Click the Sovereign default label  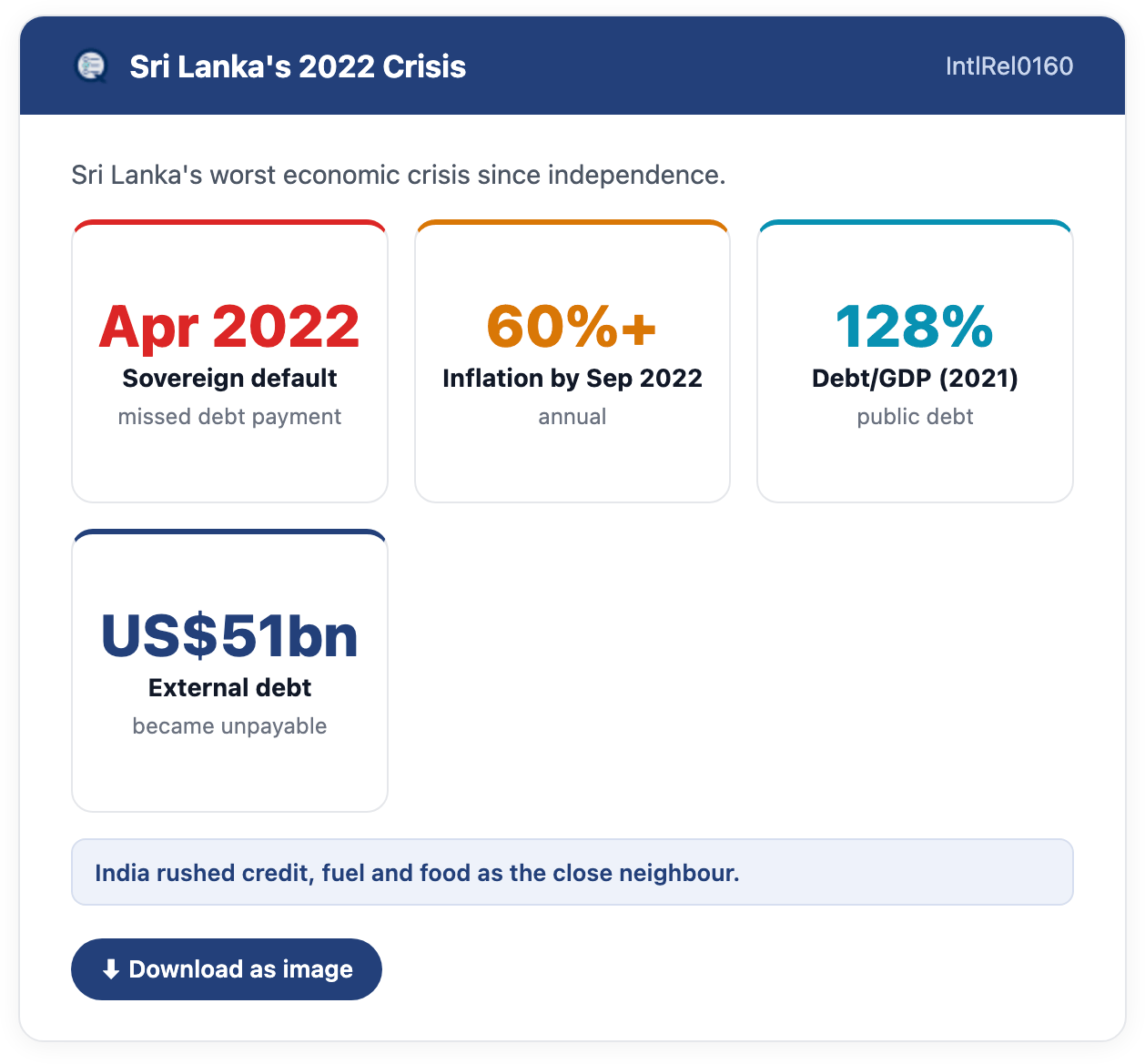pos(229,378)
